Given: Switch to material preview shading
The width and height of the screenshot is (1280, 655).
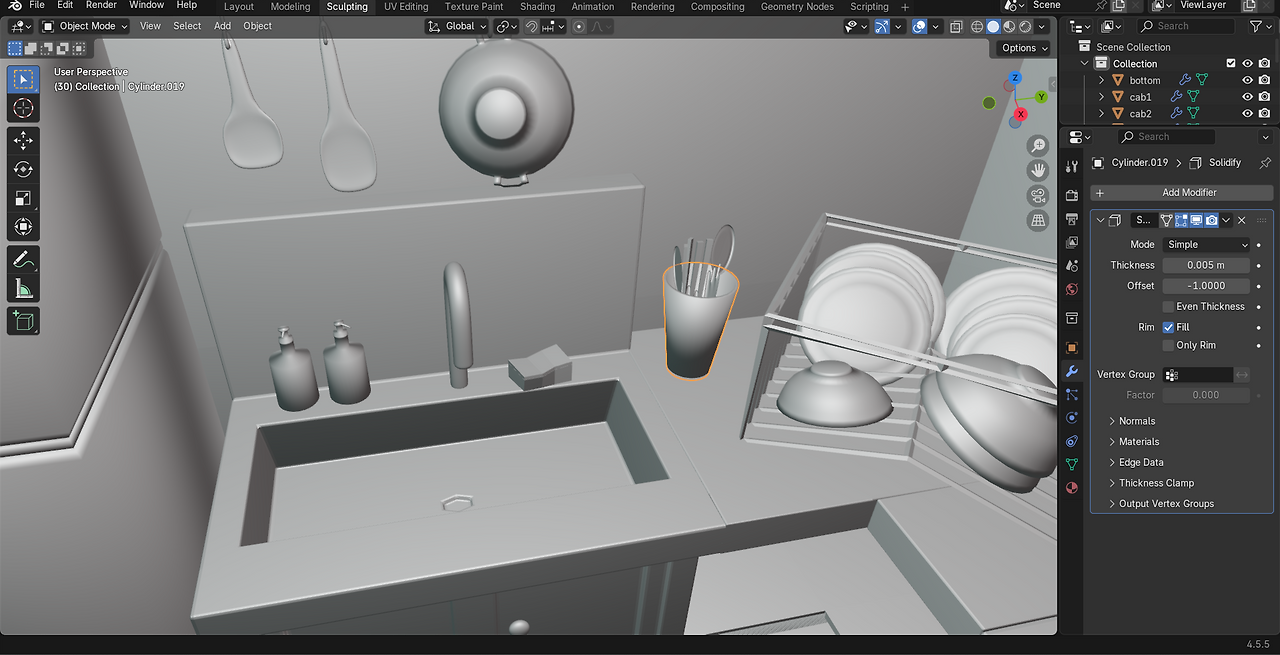Looking at the screenshot, I should (1010, 26).
